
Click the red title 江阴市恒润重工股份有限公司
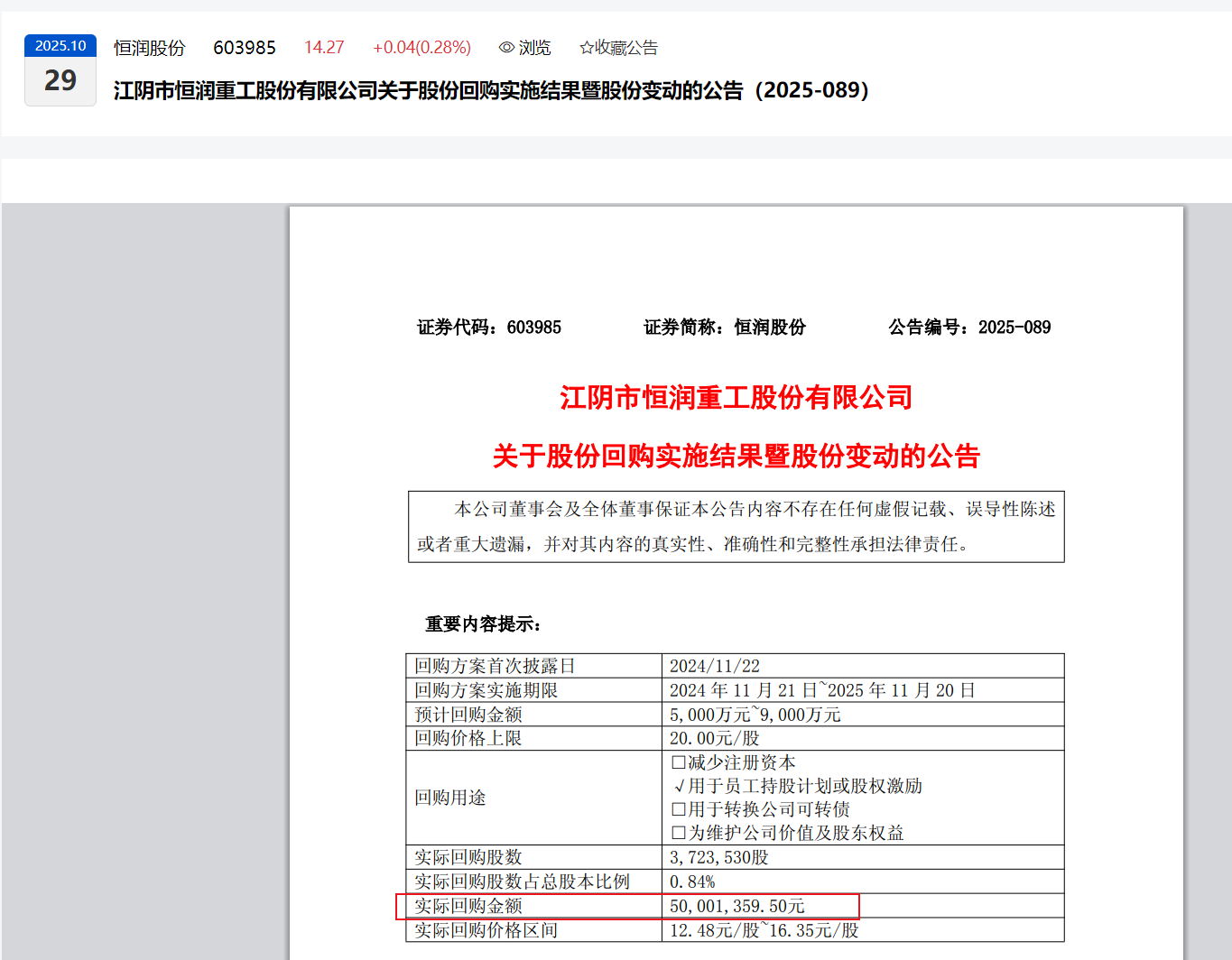[x=736, y=397]
